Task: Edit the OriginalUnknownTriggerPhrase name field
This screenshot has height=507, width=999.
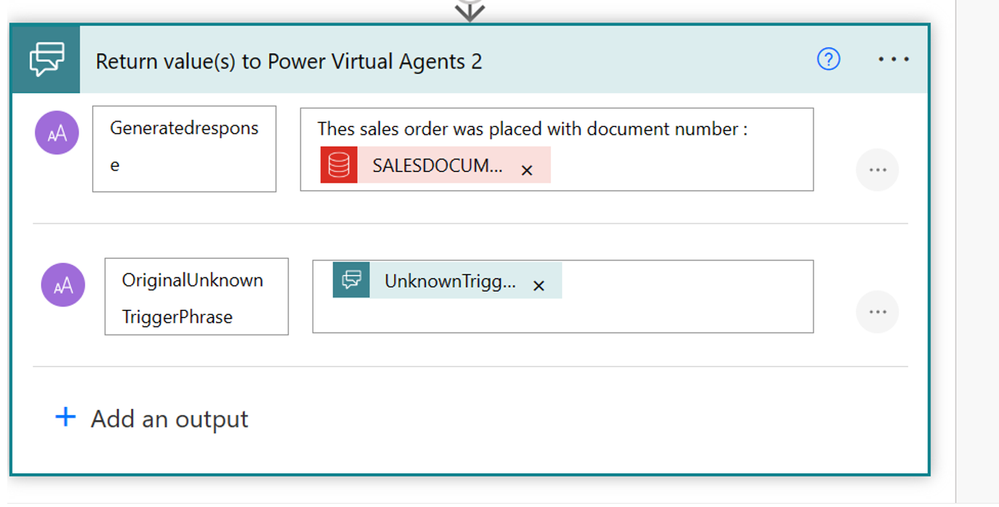Action: click(196, 296)
